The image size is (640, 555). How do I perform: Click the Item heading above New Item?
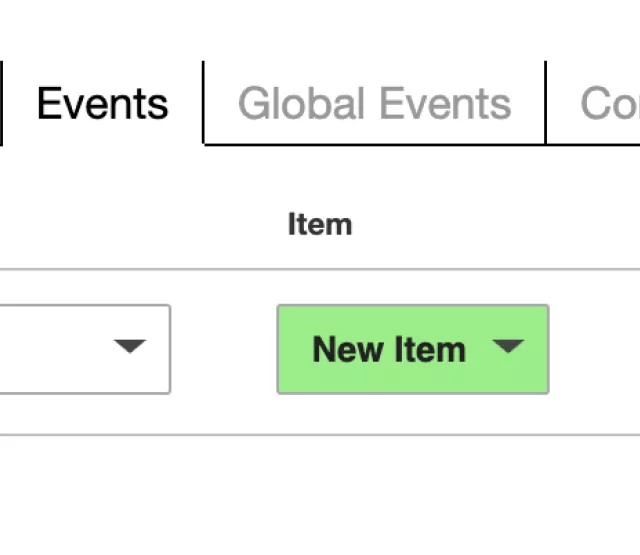320,224
